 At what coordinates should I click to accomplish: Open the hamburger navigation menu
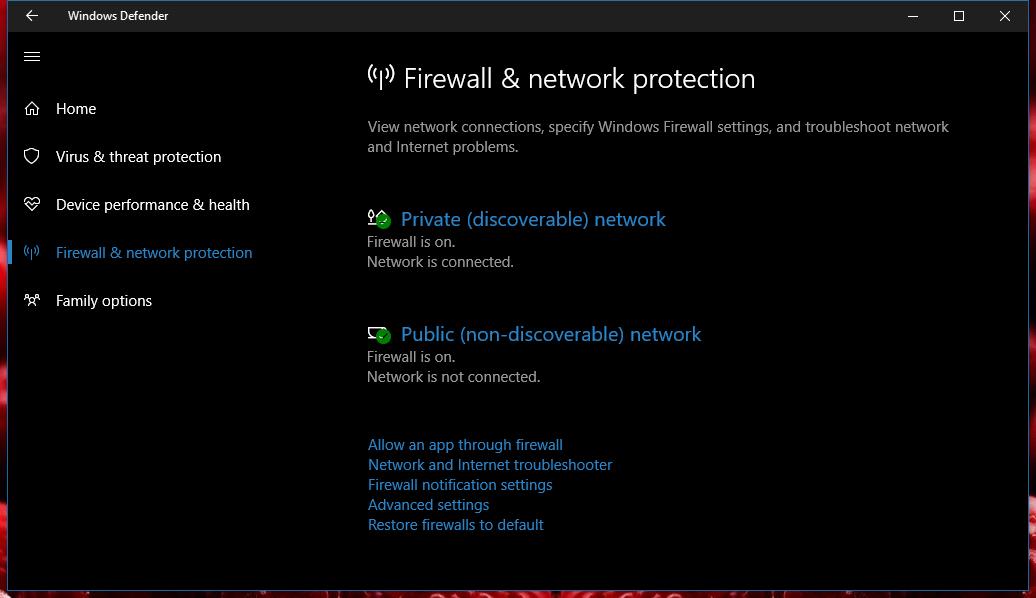click(x=32, y=56)
